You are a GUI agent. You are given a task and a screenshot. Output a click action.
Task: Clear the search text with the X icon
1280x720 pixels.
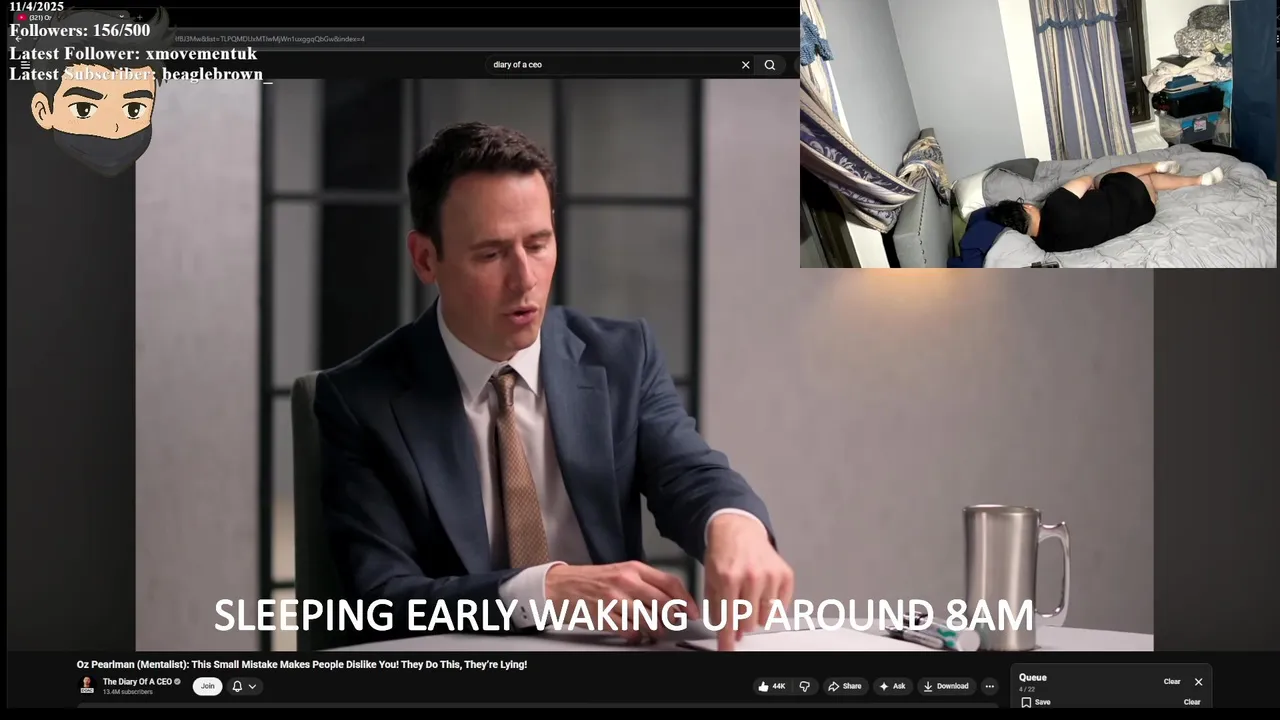(745, 65)
